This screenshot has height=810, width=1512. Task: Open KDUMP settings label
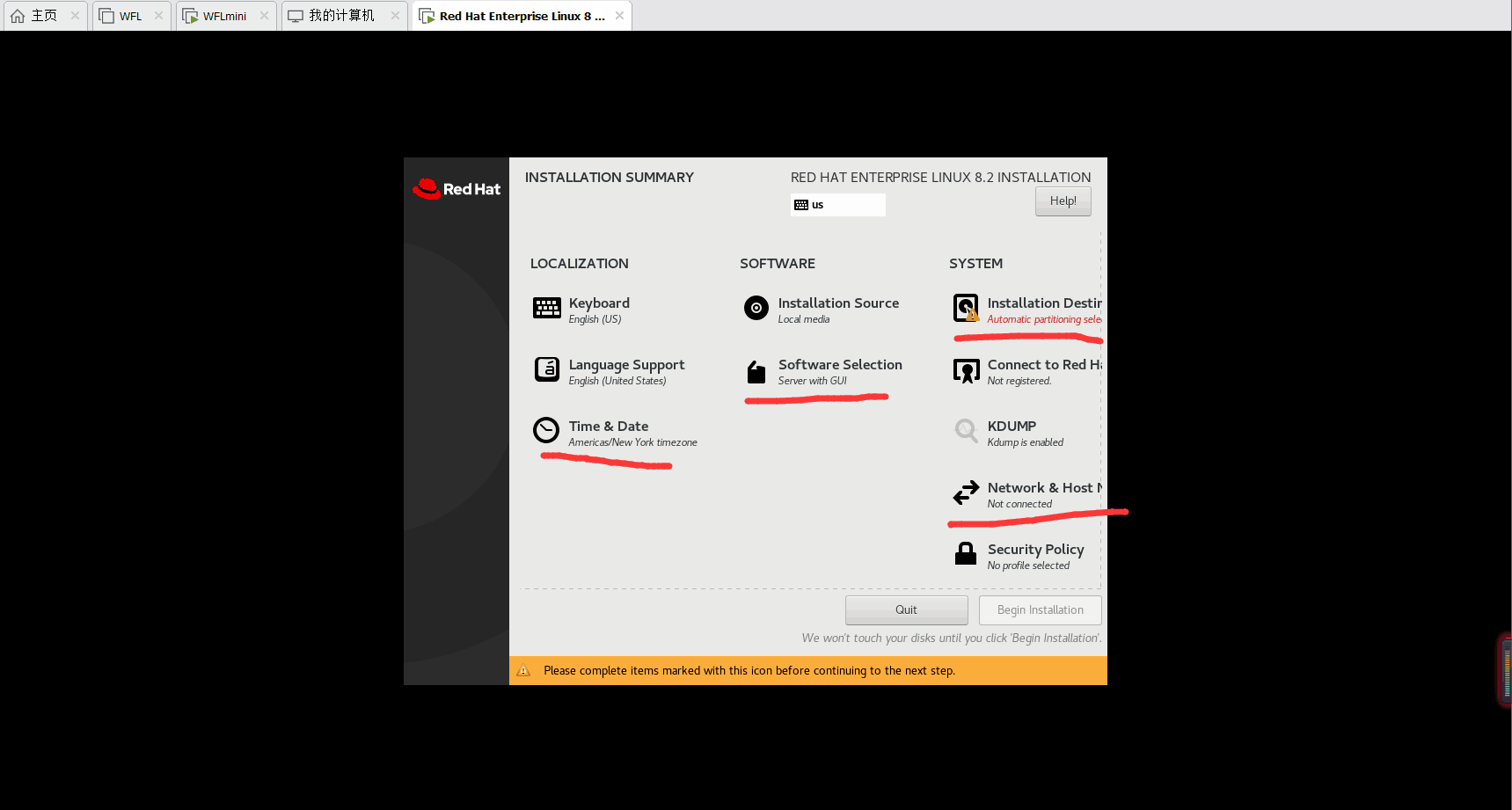(x=1012, y=426)
